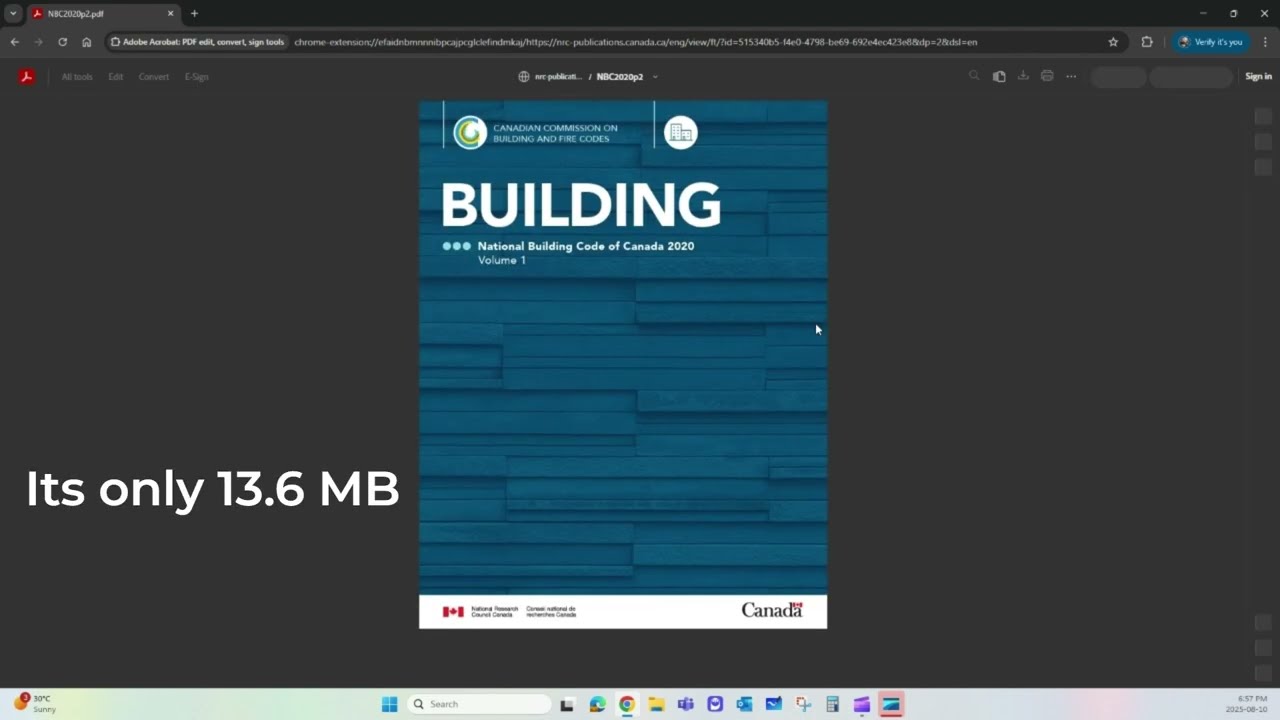
Task: Select the NBC2020p2.pdf browser tab
Action: 103,14
